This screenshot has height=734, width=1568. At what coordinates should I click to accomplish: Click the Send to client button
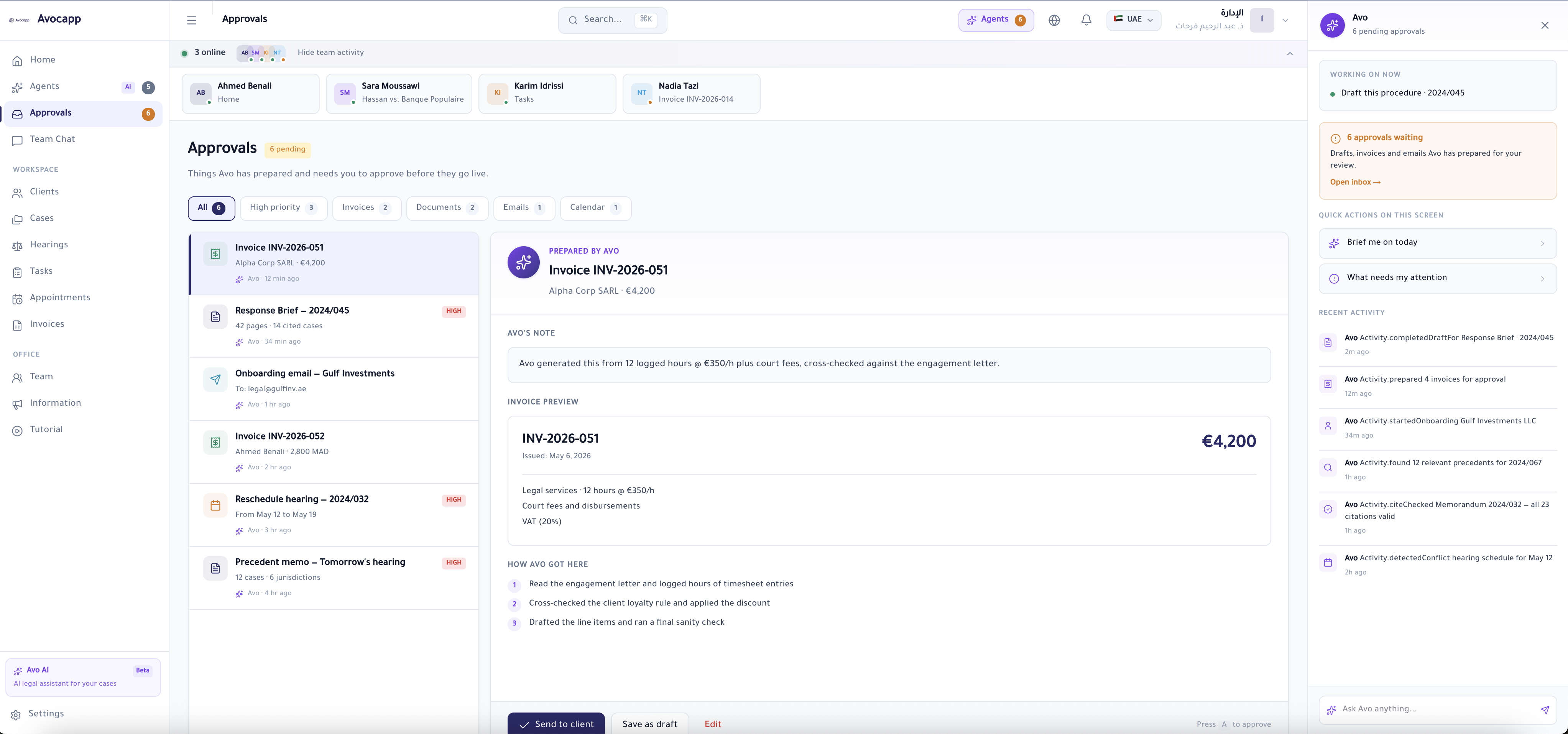[556, 724]
